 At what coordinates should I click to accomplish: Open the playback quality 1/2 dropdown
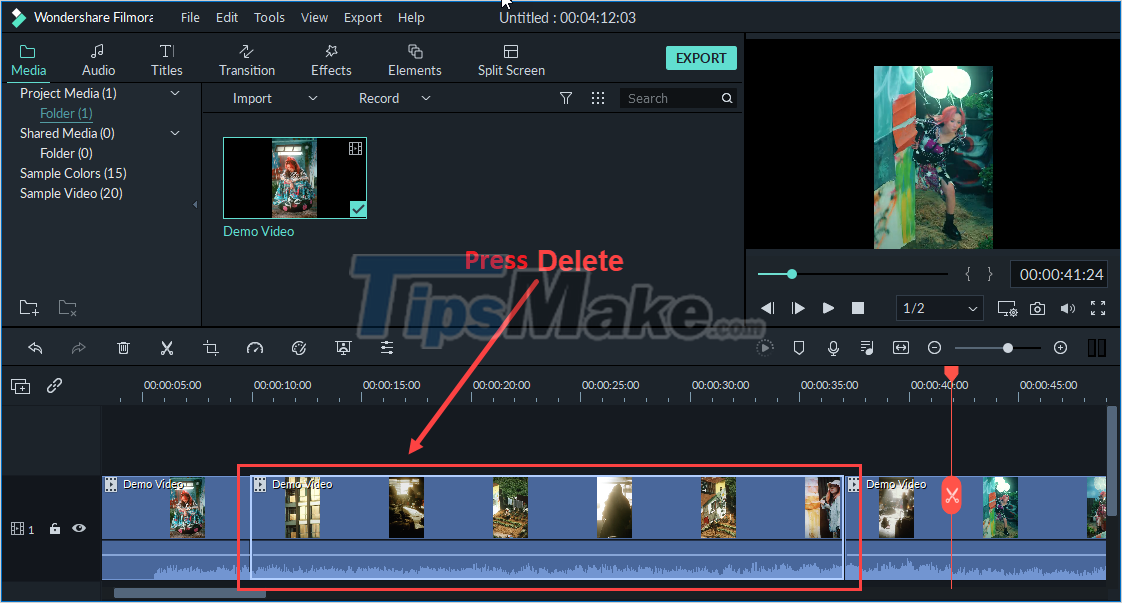[938, 308]
